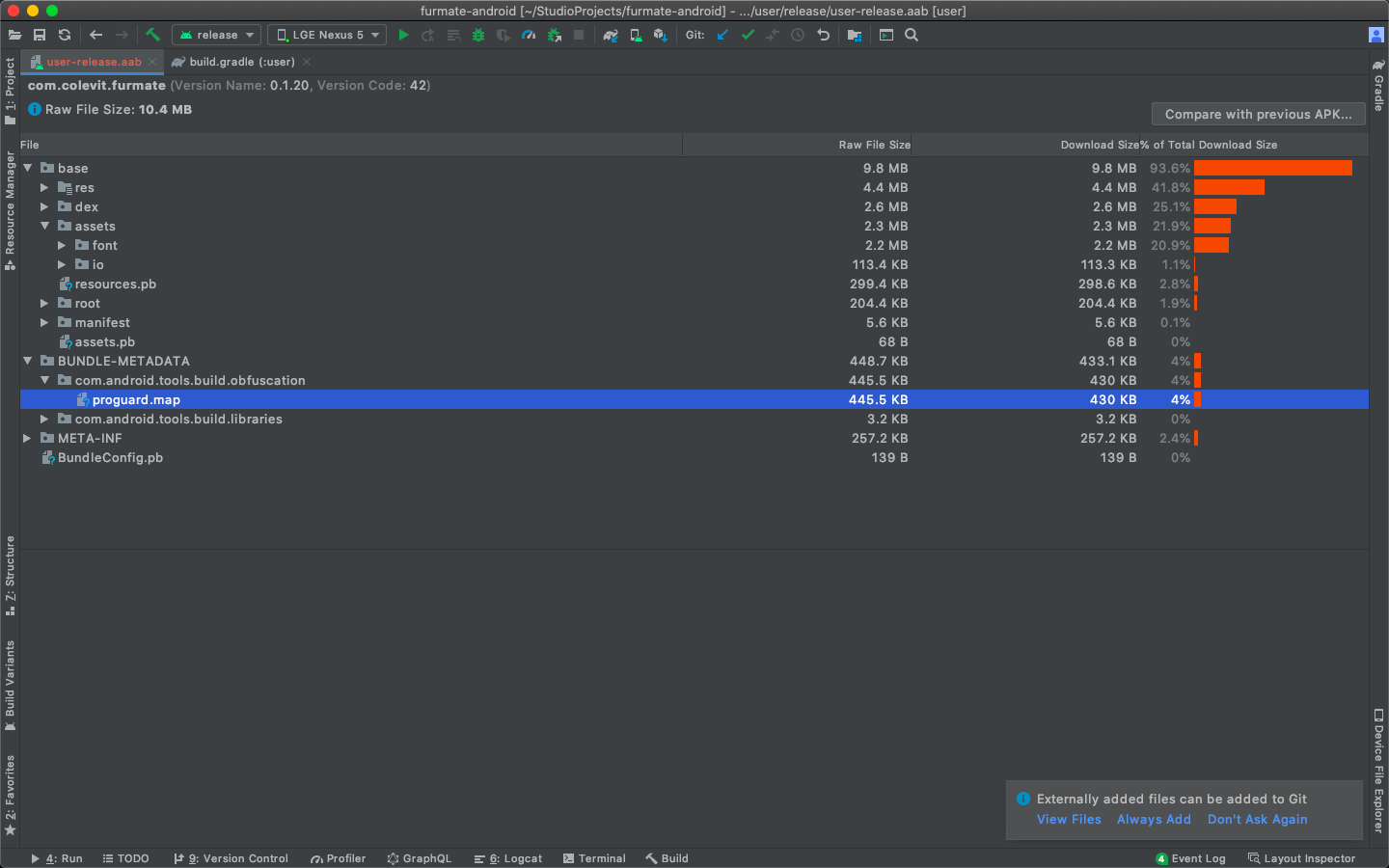
Task: Expand the io folder
Action: pyautogui.click(x=62, y=264)
